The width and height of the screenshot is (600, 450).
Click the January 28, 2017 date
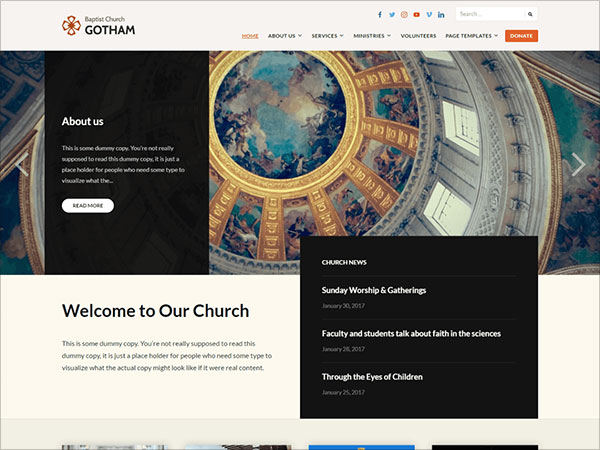point(343,349)
